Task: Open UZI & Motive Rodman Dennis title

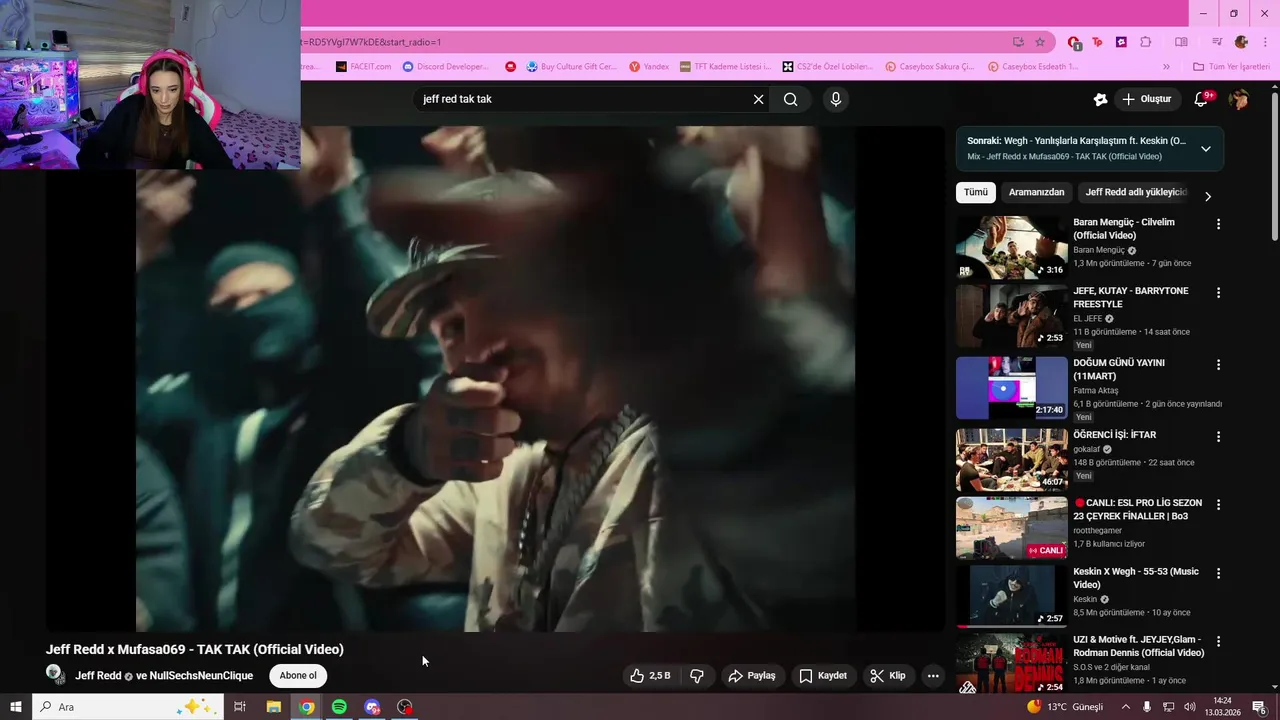Action: click(1138, 646)
